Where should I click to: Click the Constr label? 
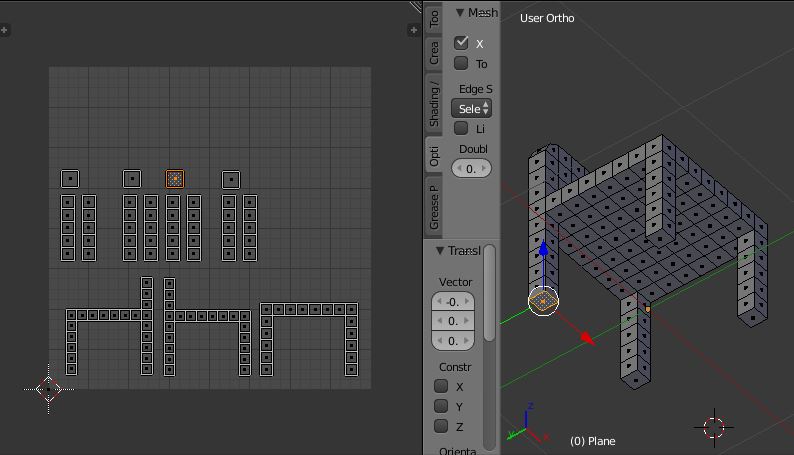pyautogui.click(x=455, y=367)
